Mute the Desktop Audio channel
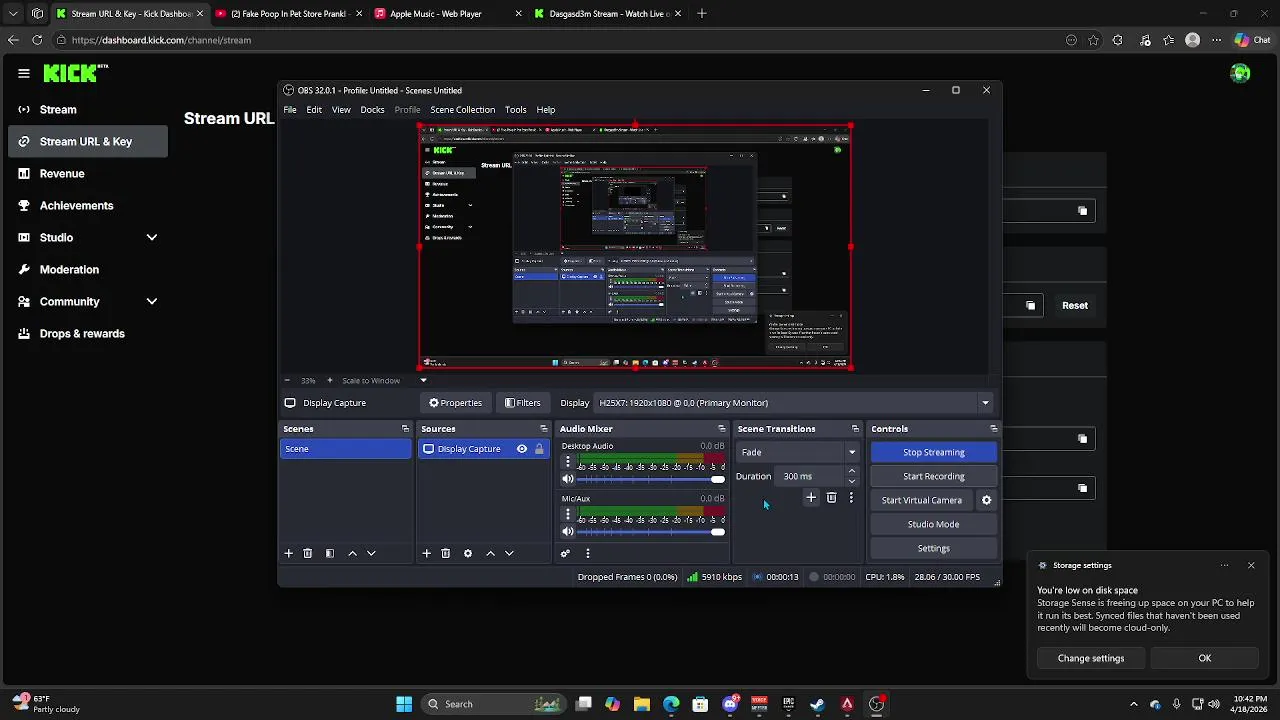 (x=568, y=479)
